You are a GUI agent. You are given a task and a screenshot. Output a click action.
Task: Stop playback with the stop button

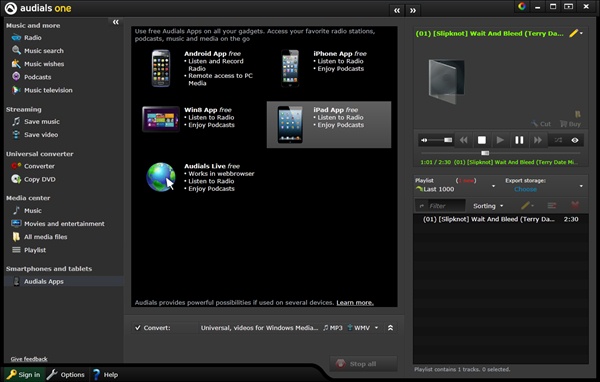(482, 140)
